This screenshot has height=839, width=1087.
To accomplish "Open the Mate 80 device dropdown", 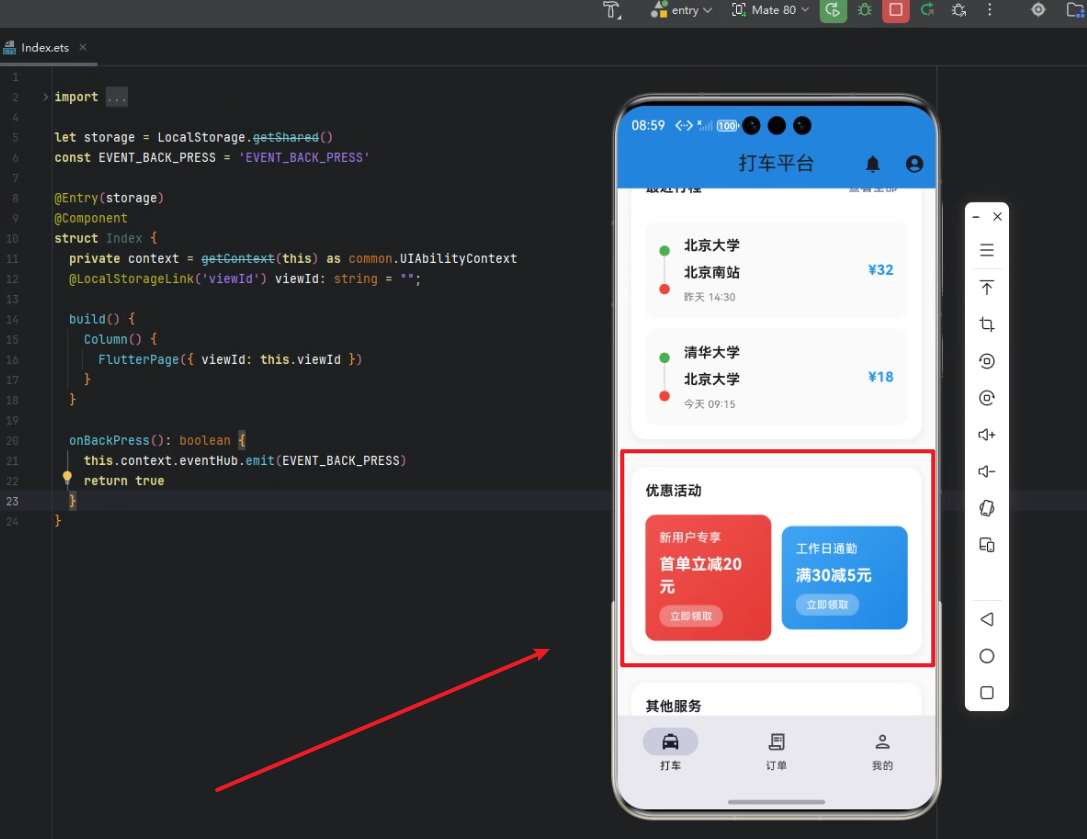I will coord(770,10).
